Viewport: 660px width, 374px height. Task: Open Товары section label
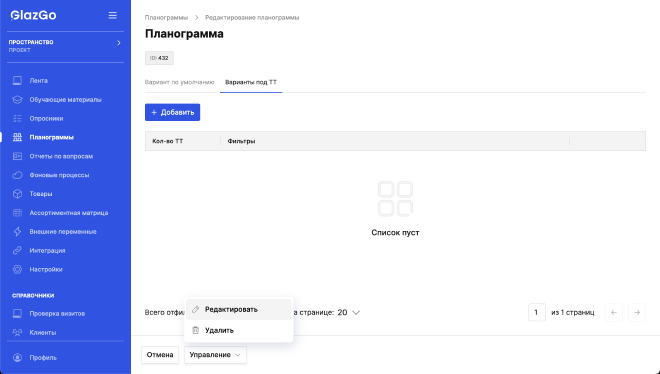pyautogui.click(x=41, y=194)
